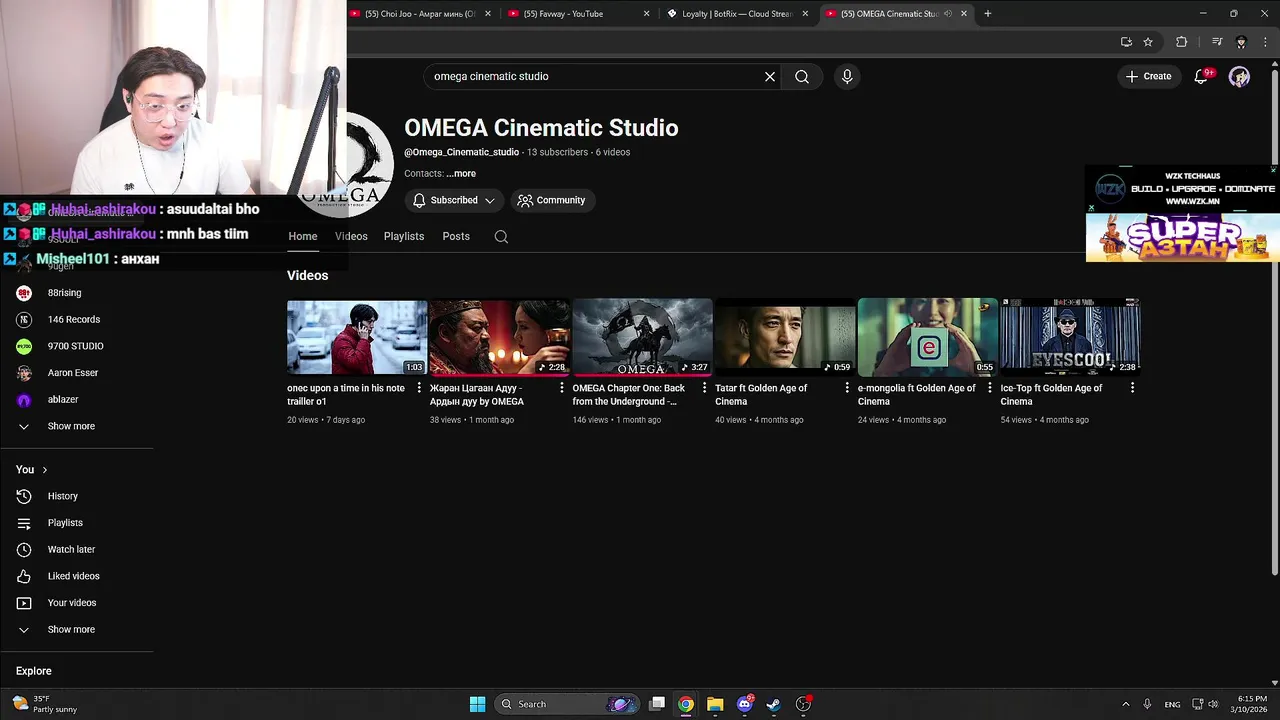The height and width of the screenshot is (720, 1280).
Task: Open Windows Start menu
Action: tap(477, 704)
